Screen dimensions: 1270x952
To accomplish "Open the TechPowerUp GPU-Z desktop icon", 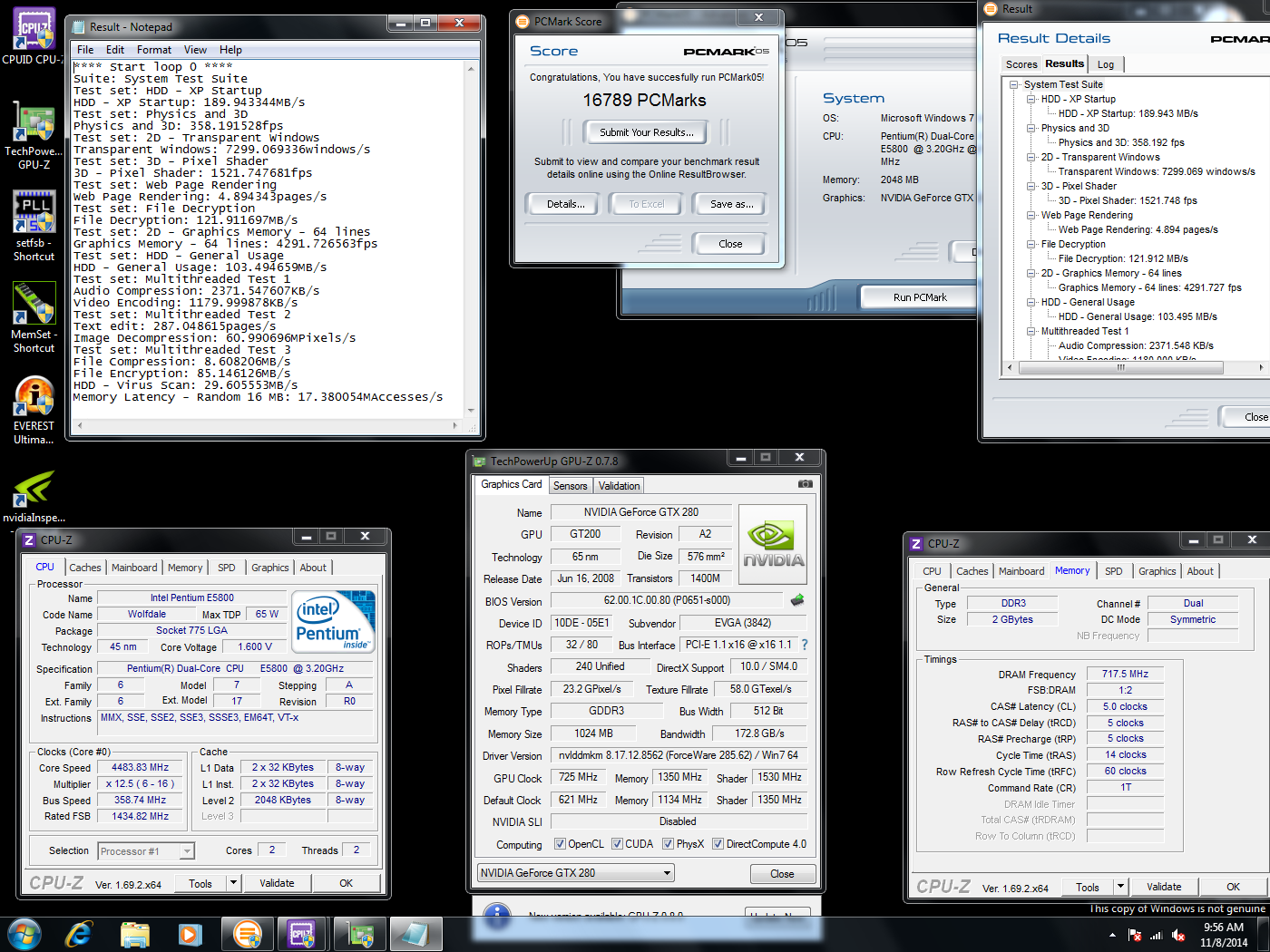I will coord(34,136).
